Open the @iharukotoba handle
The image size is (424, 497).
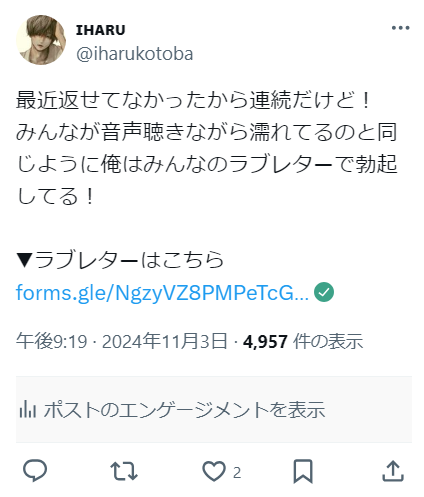(x=135, y=54)
